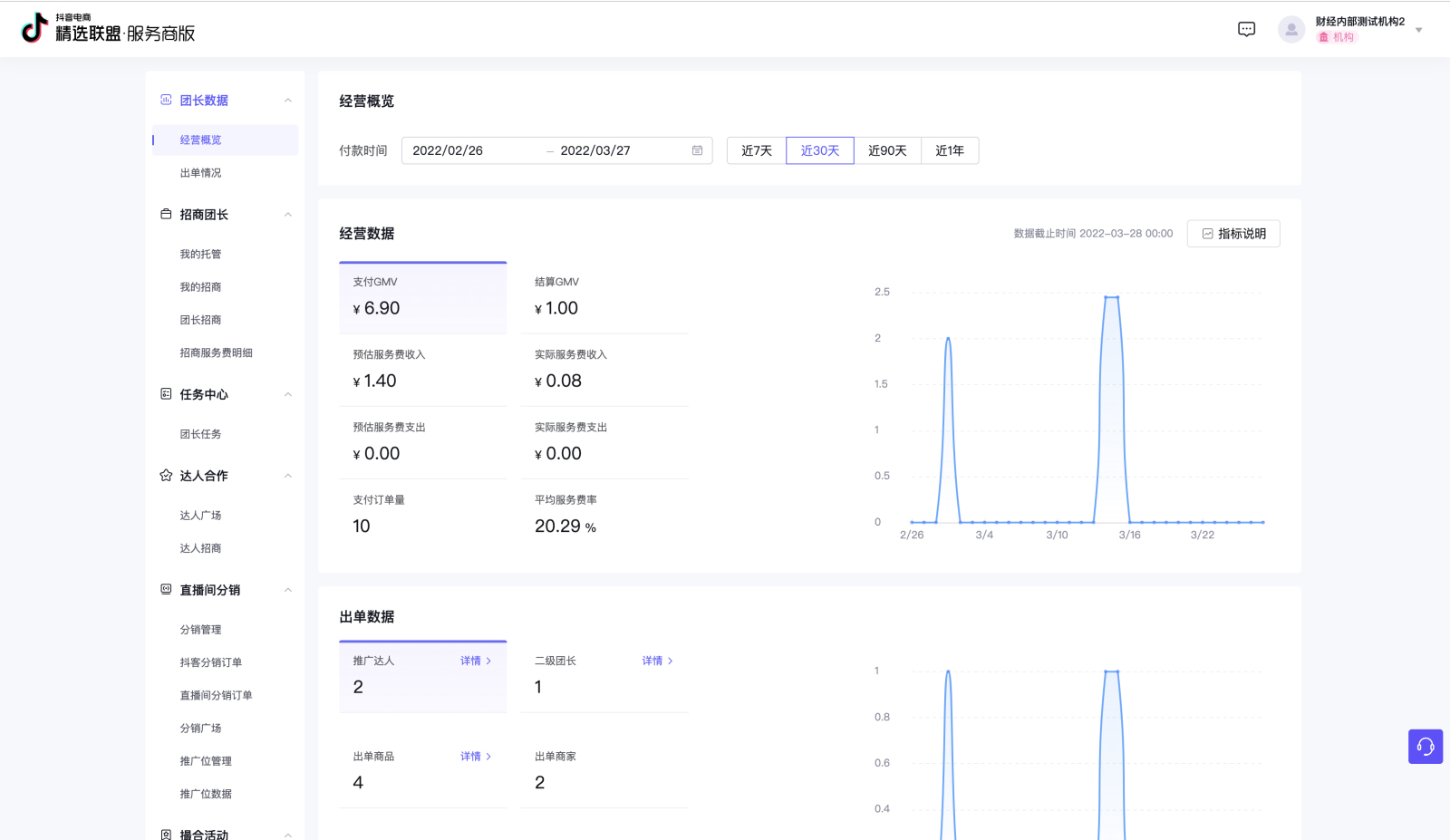Click the 达人合作 star icon

166,475
